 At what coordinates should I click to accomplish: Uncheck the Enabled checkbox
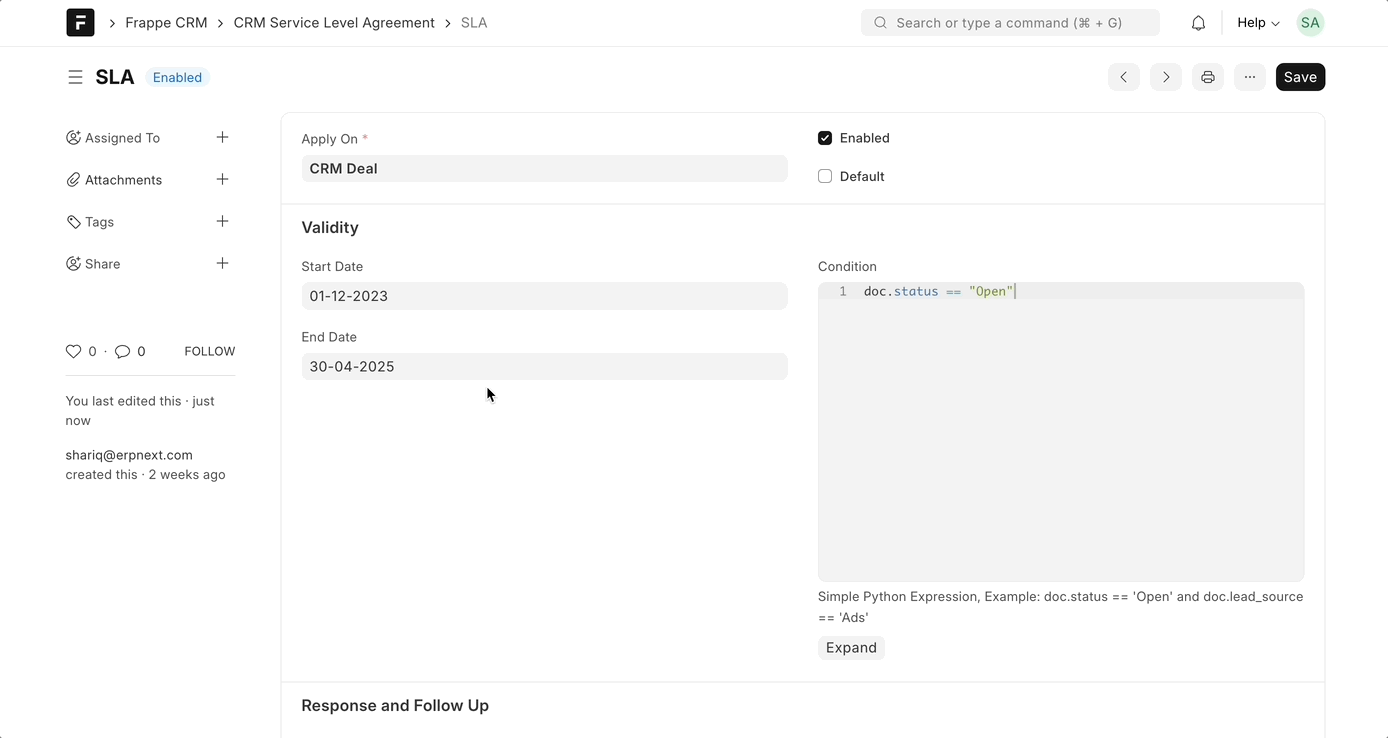point(825,138)
